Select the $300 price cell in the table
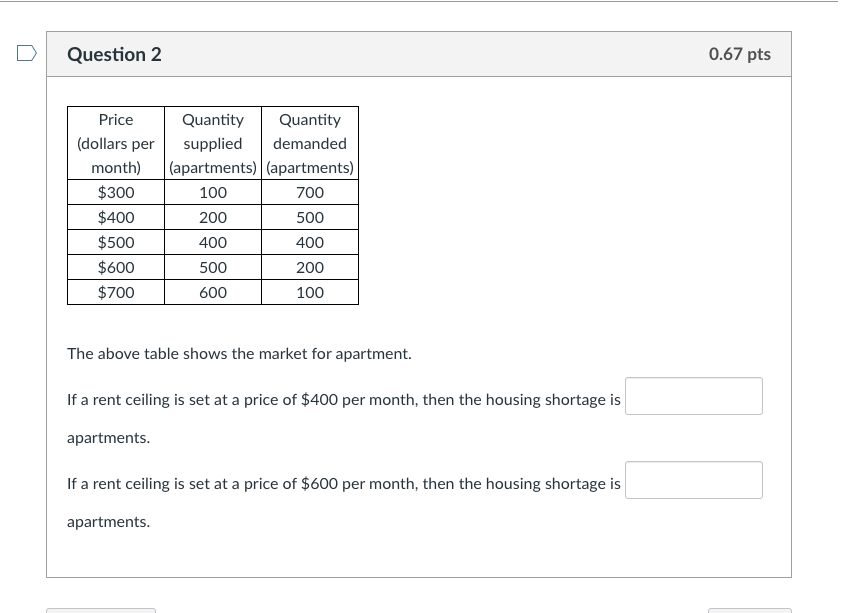Screen dimensions: 858x613 point(115,192)
